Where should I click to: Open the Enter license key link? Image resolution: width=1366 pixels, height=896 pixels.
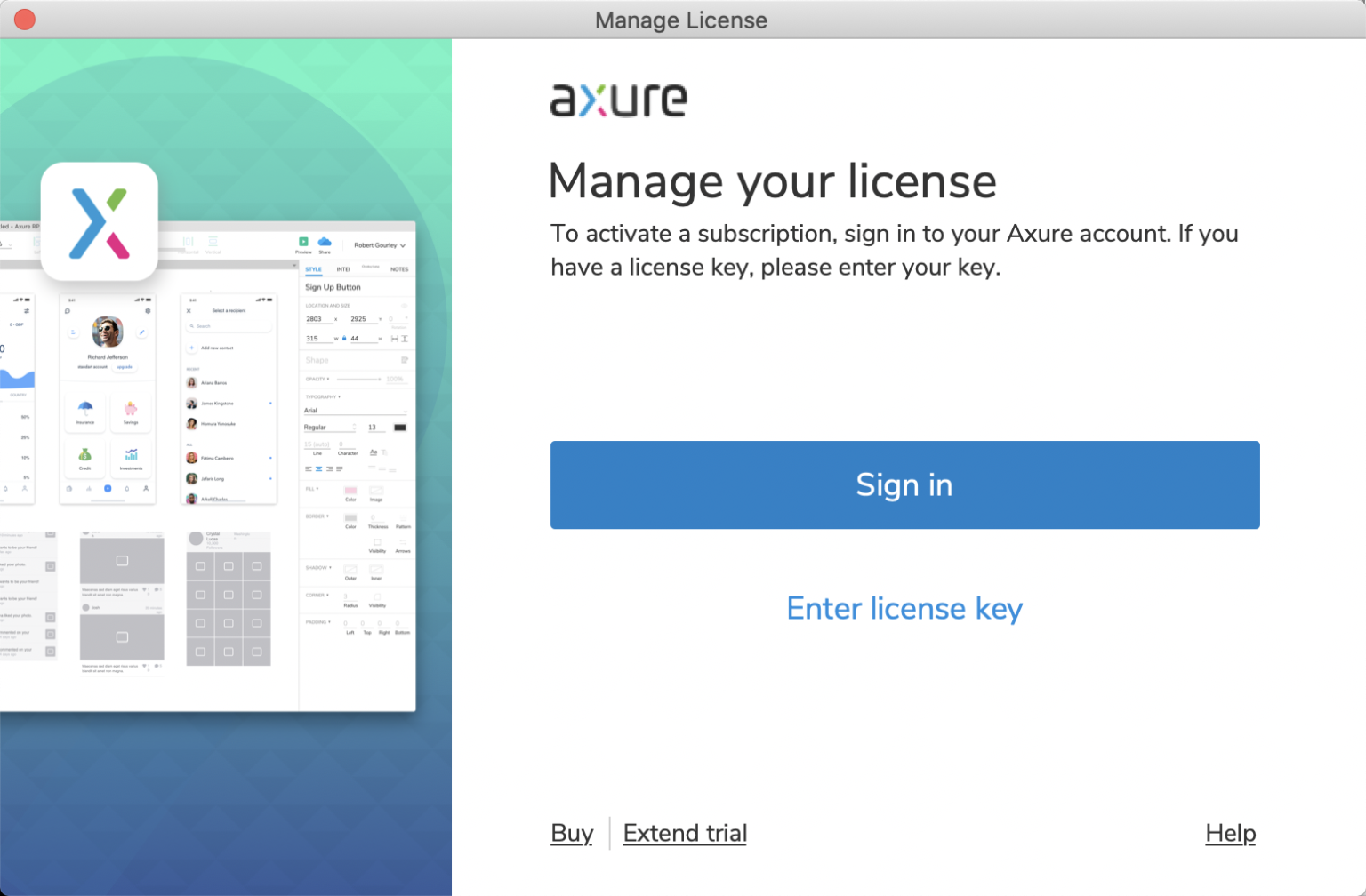click(904, 609)
